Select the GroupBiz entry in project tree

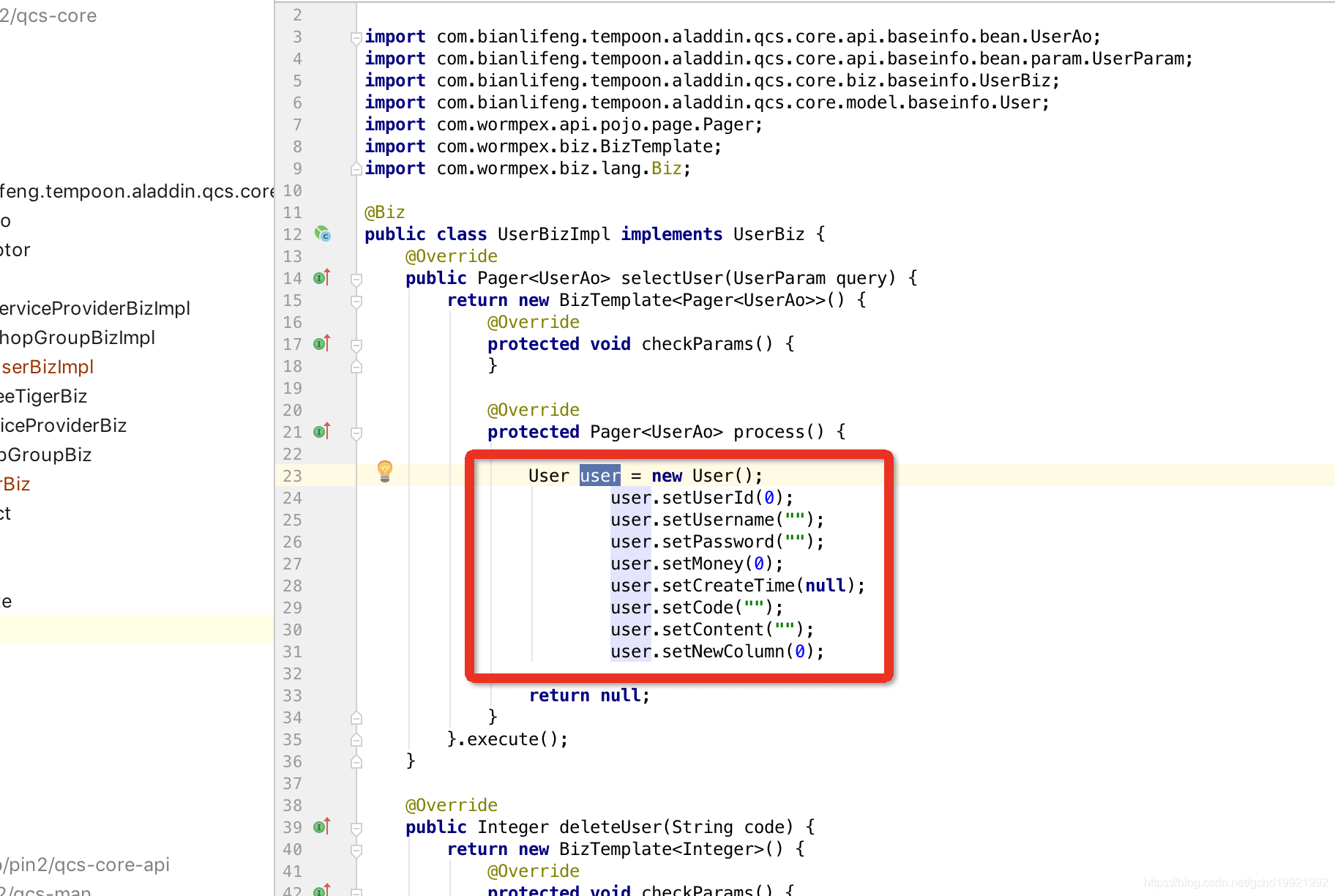click(x=46, y=455)
